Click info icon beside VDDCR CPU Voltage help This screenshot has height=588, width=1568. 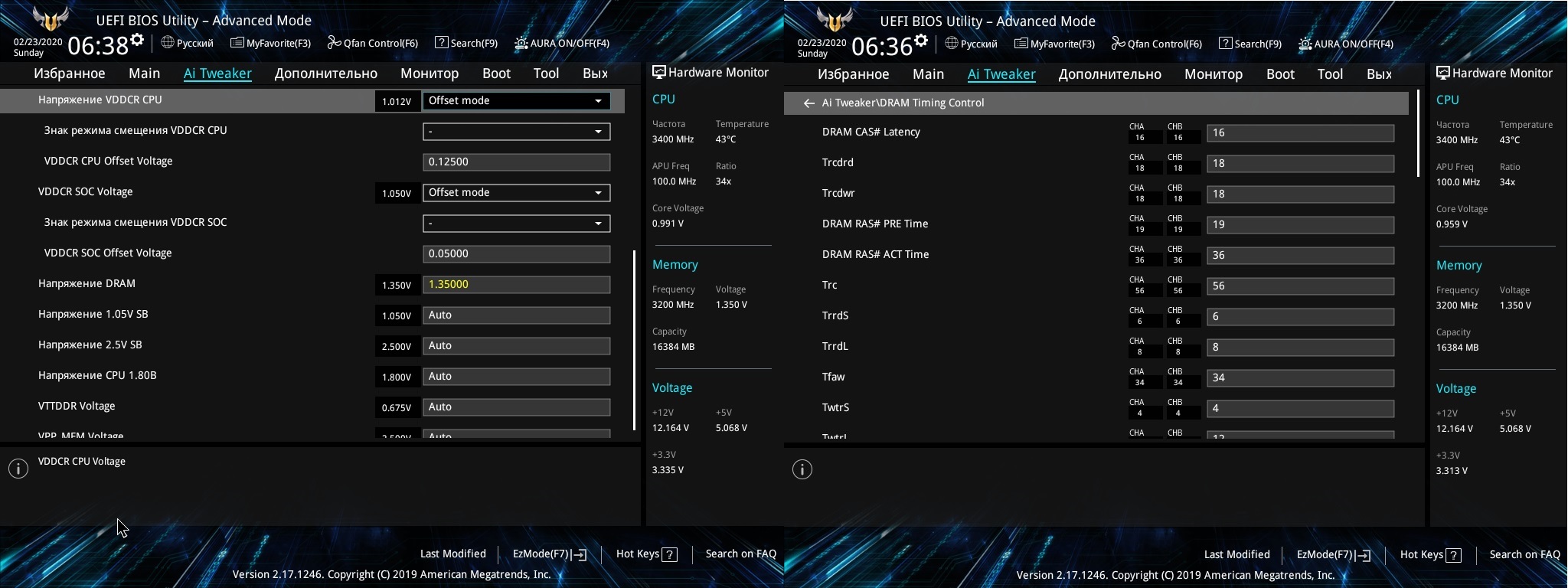point(18,469)
